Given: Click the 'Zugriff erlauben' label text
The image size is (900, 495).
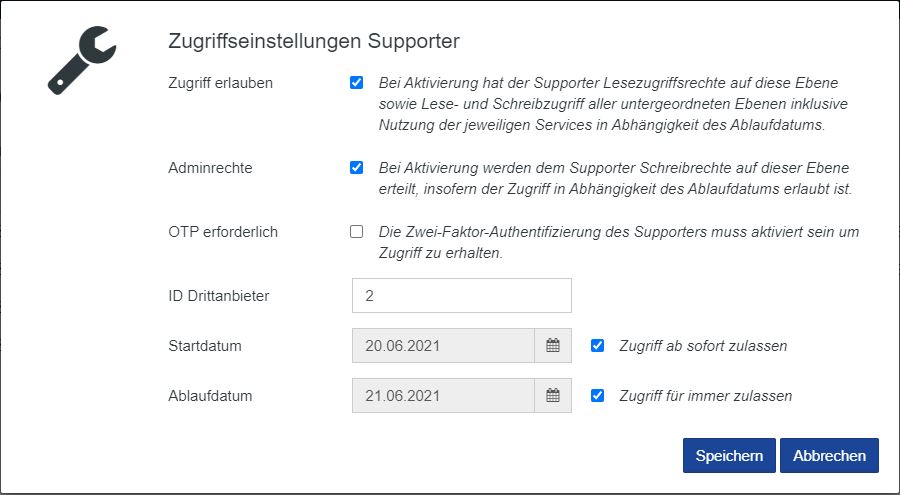Looking at the screenshot, I should pos(220,83).
